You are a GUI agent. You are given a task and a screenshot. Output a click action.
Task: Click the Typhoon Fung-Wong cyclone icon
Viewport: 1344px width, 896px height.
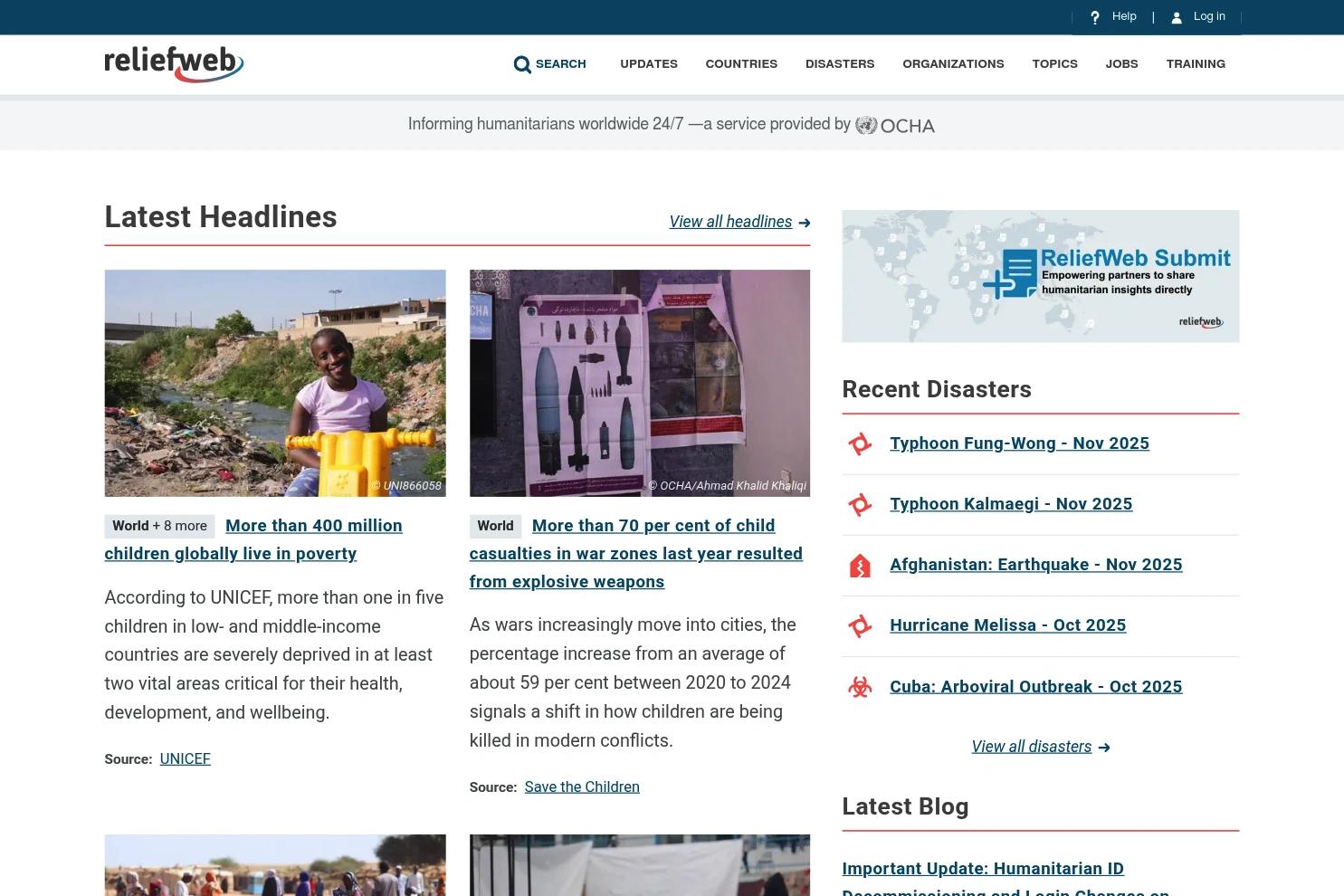coord(860,444)
